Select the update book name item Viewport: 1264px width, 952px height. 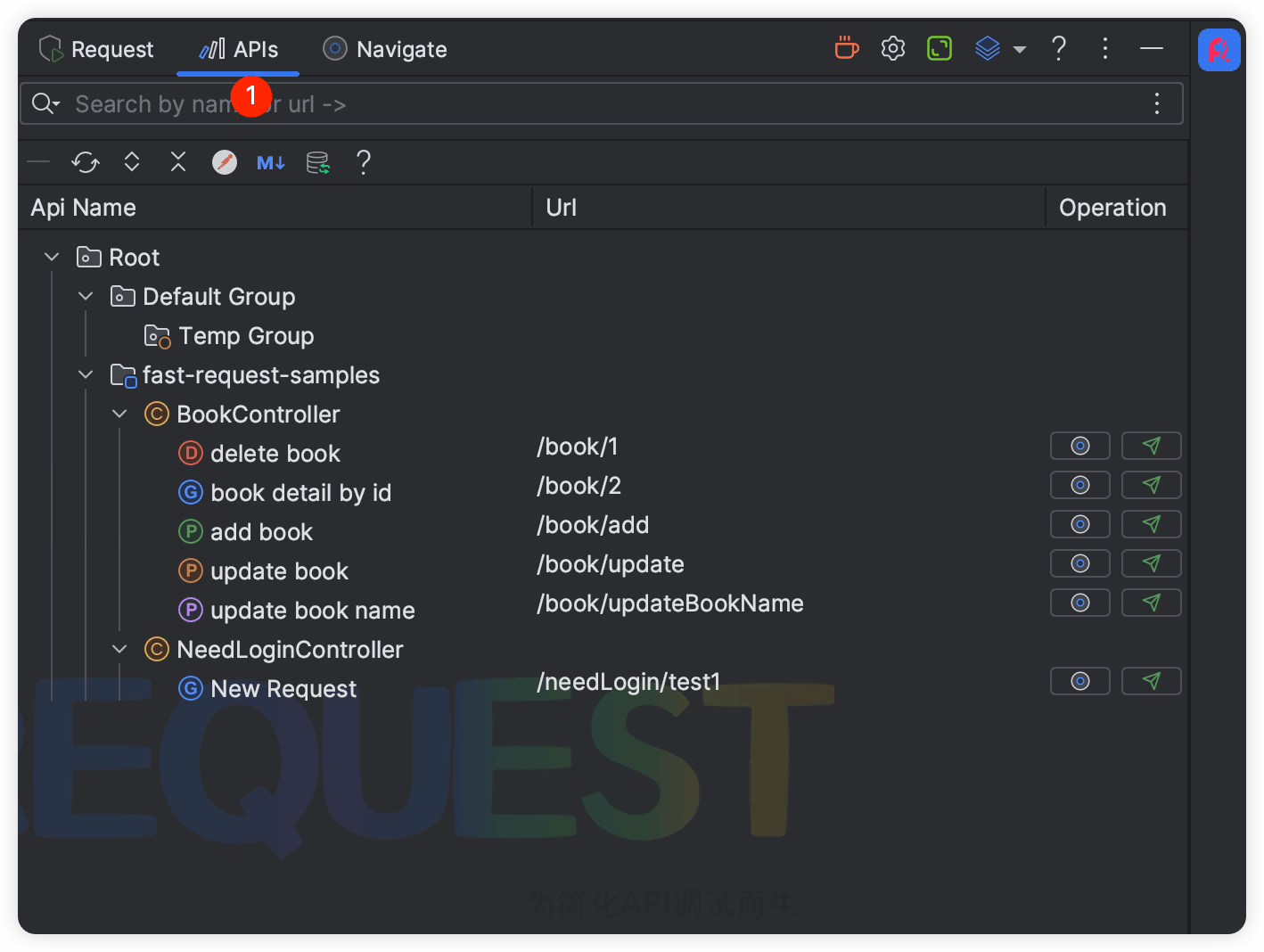[x=312, y=611]
